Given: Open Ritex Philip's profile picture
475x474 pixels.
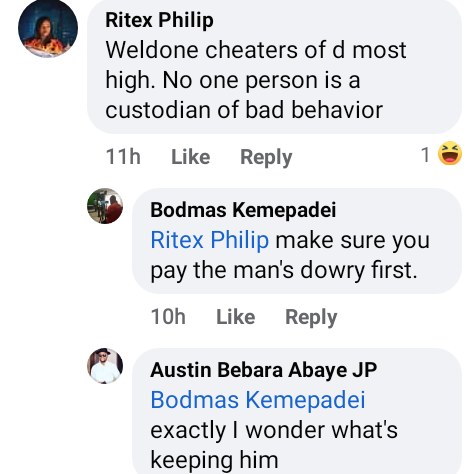Looking at the screenshot, I should tap(48, 28).
